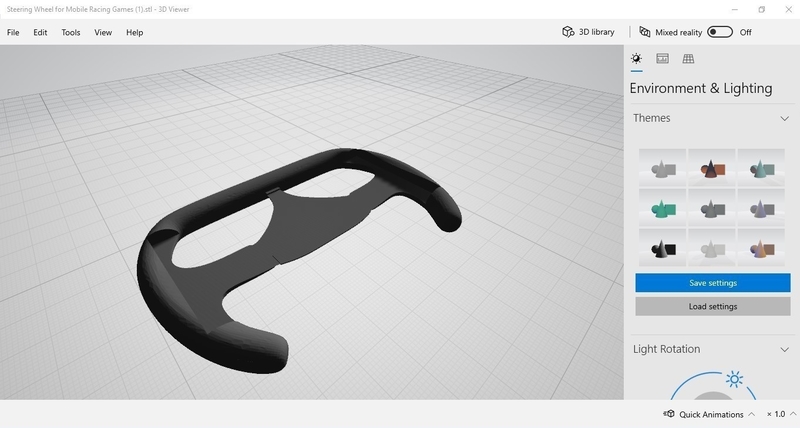Open the 3D library
Image resolution: width=800 pixels, height=428 pixels.
point(588,32)
